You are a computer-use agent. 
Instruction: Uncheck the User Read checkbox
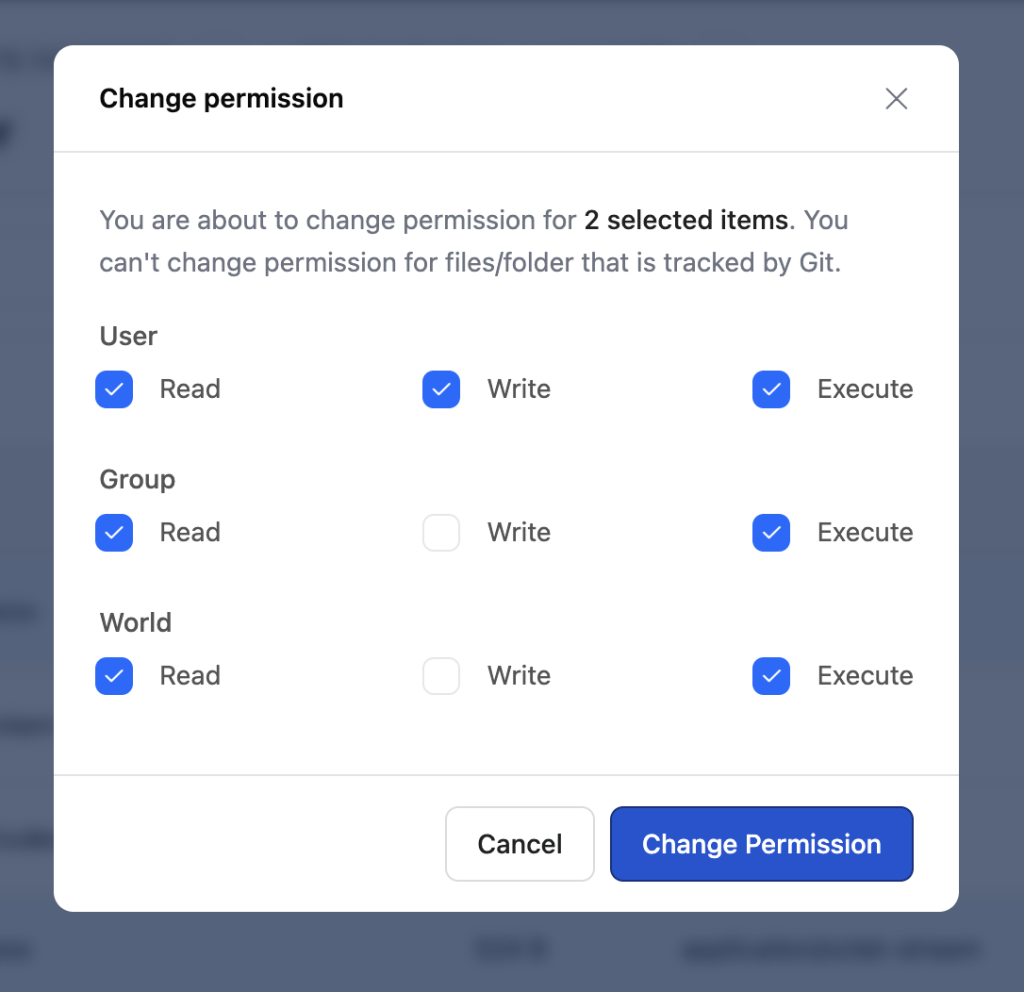click(x=114, y=389)
